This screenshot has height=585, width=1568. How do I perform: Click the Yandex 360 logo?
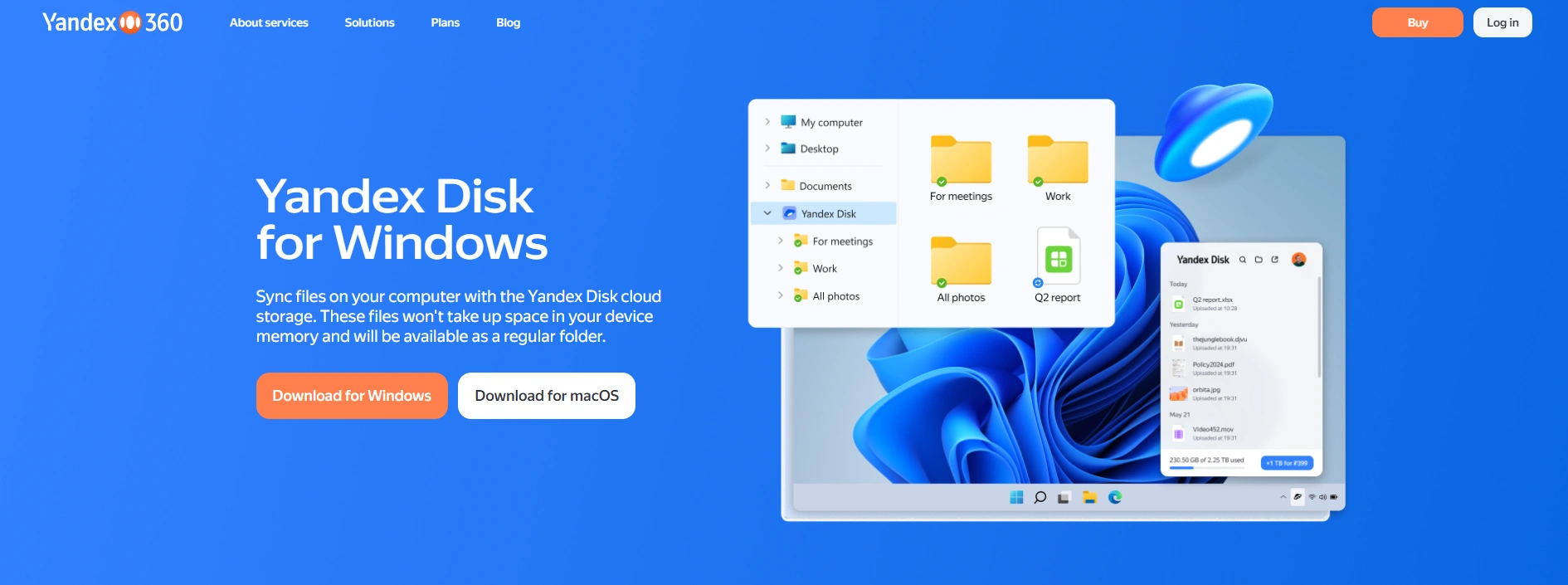coord(112,22)
